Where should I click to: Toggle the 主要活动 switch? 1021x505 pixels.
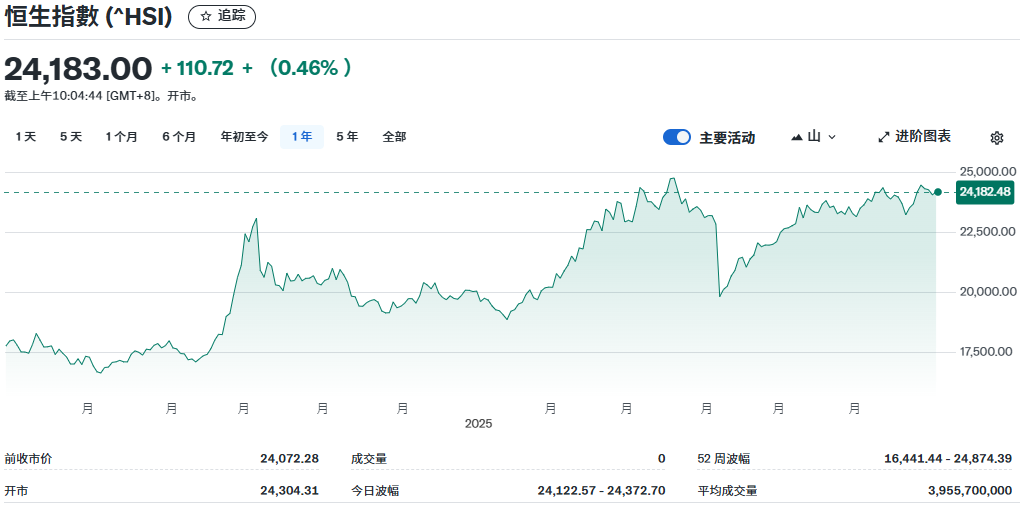(677, 137)
